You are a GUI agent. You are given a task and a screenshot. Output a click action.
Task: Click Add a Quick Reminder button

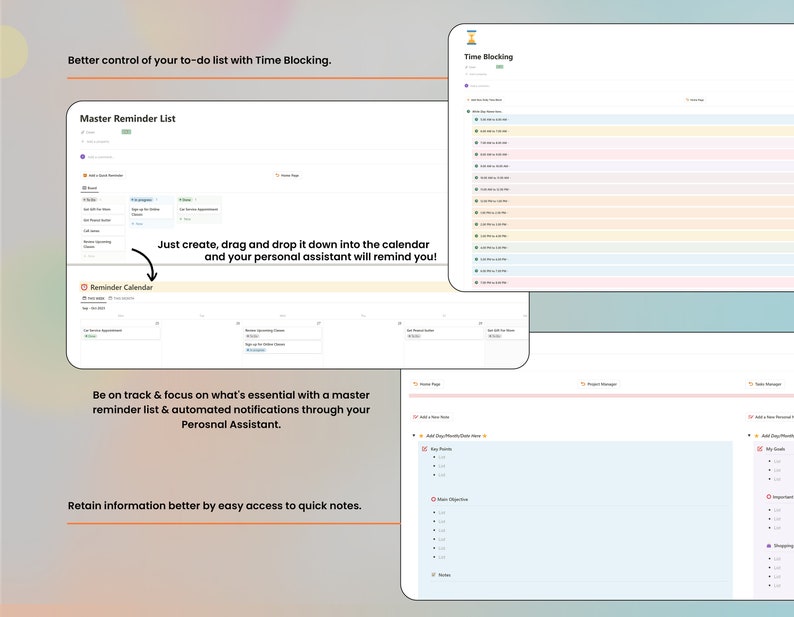(x=103, y=175)
